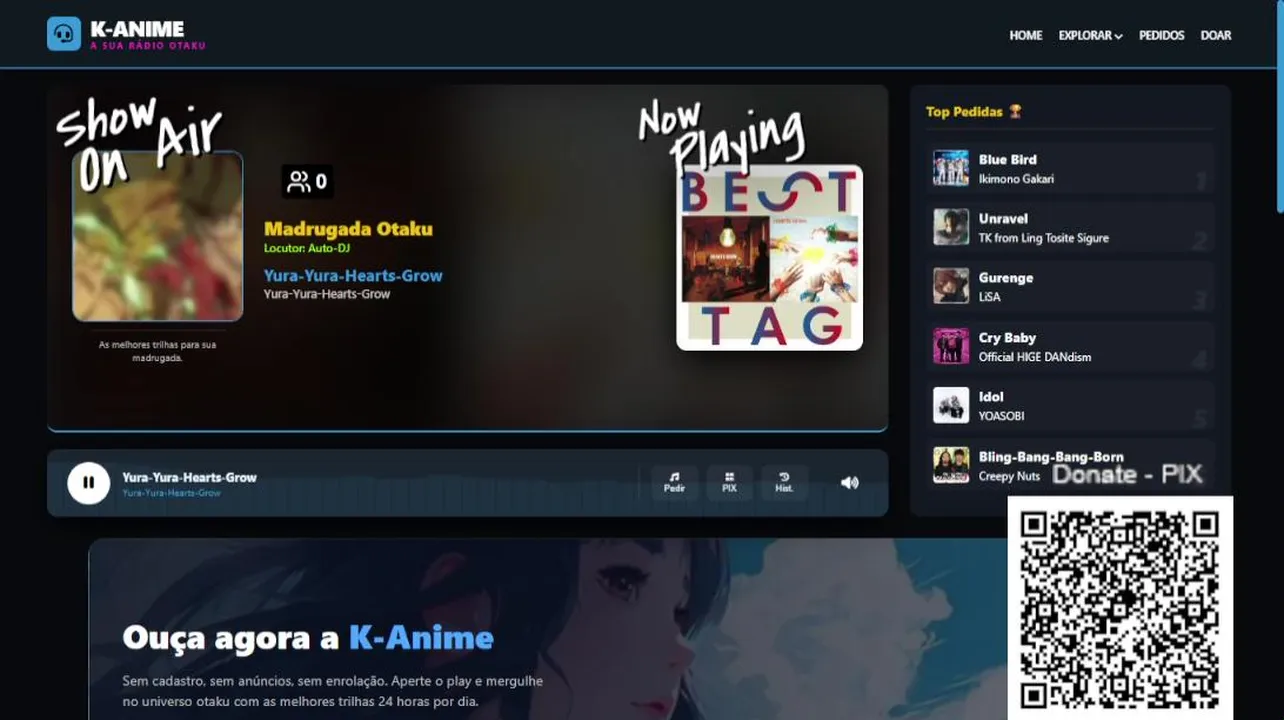
Task: Open the Pedir song request button
Action: [x=675, y=483]
